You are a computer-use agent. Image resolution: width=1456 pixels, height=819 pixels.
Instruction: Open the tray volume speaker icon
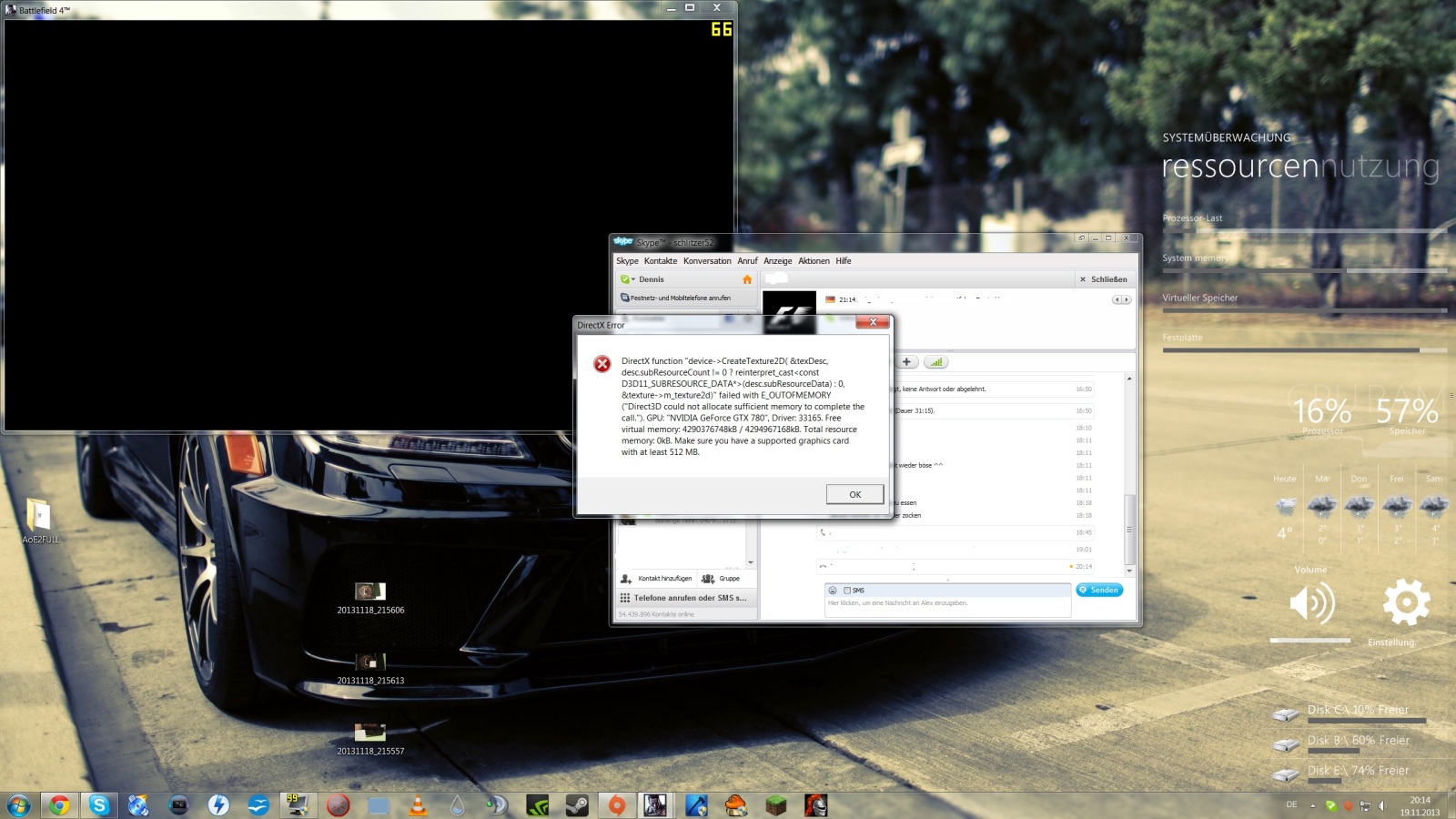(1381, 805)
